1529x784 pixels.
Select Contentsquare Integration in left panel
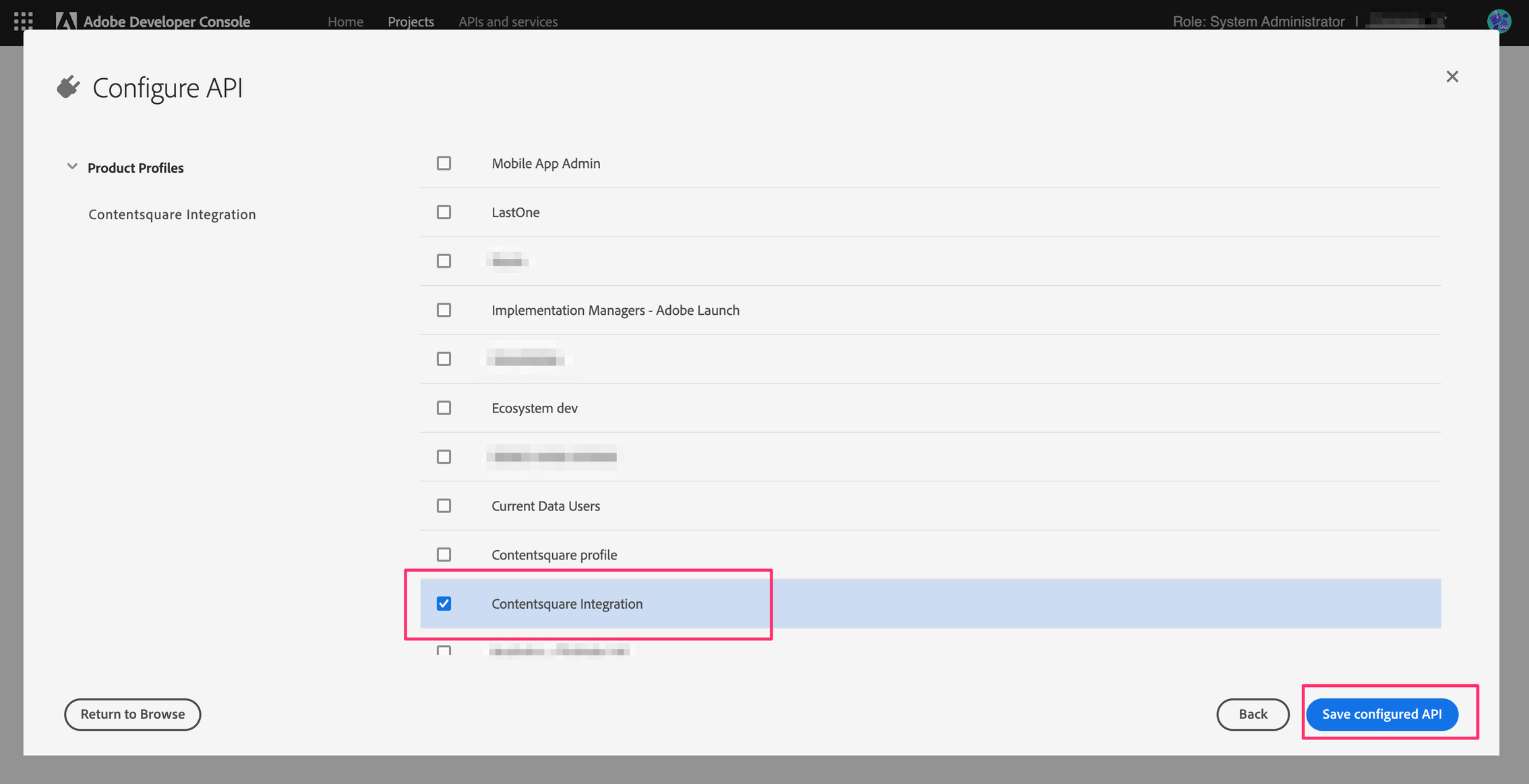[172, 214]
